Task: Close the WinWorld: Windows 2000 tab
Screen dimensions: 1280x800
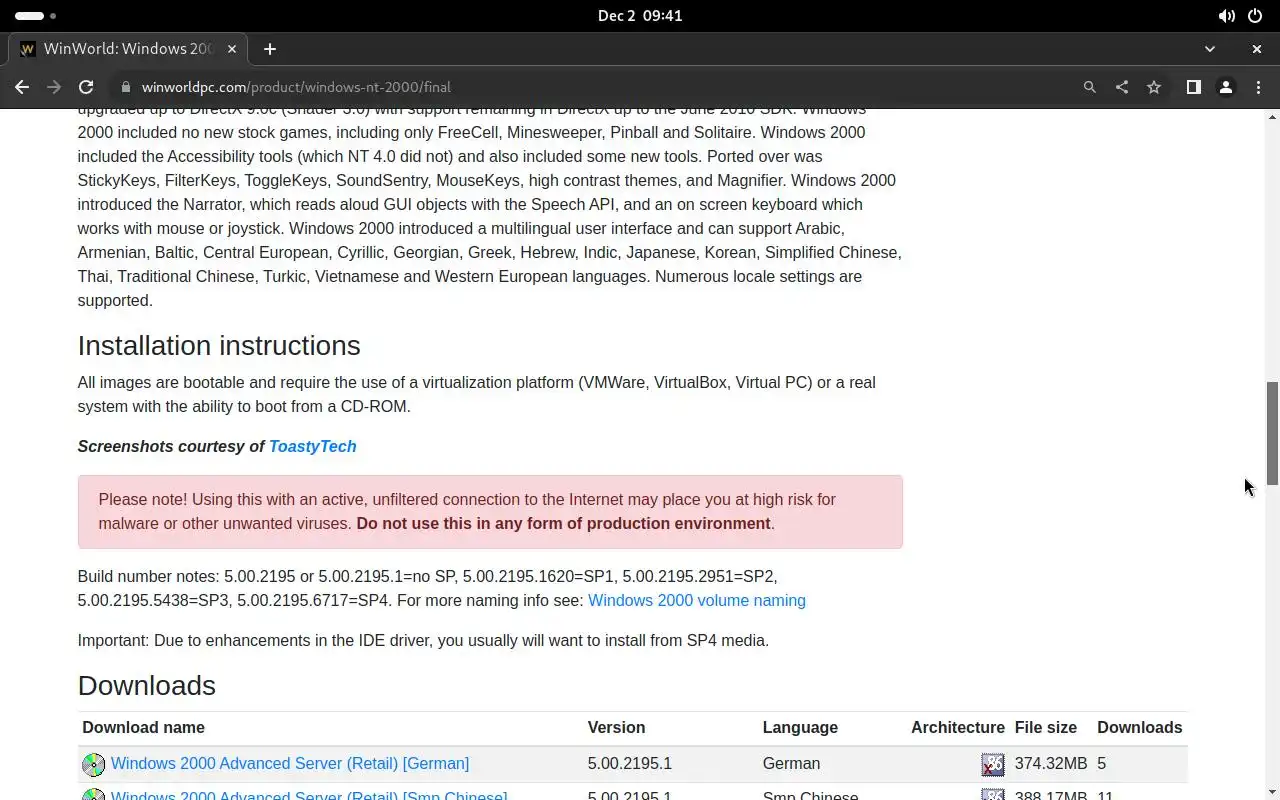Action: [232, 48]
